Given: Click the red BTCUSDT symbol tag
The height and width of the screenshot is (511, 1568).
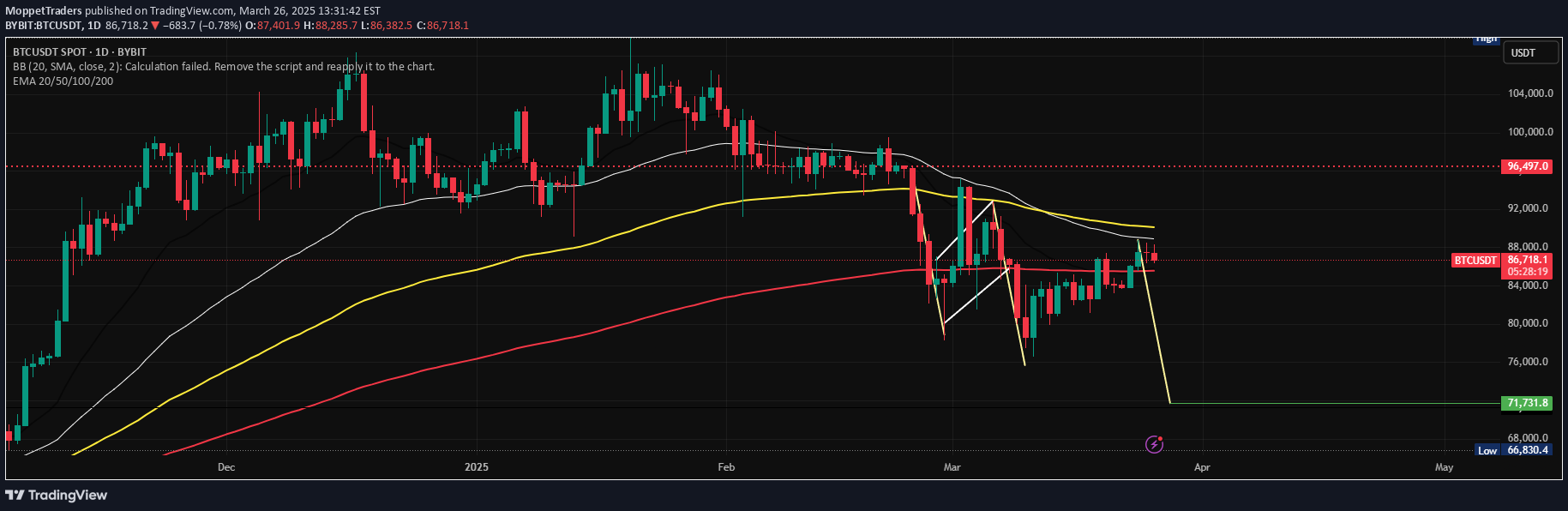Looking at the screenshot, I should [1475, 260].
